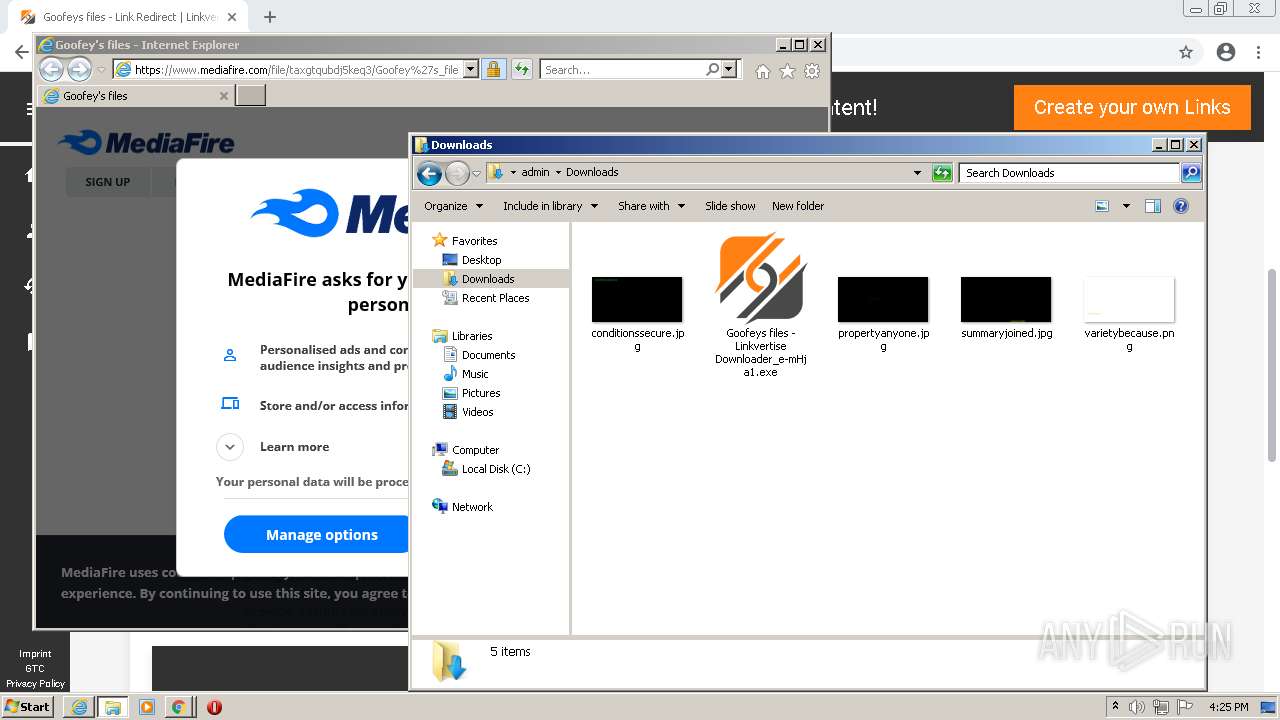Click the change view icon in Downloads toolbar

coord(1102,206)
